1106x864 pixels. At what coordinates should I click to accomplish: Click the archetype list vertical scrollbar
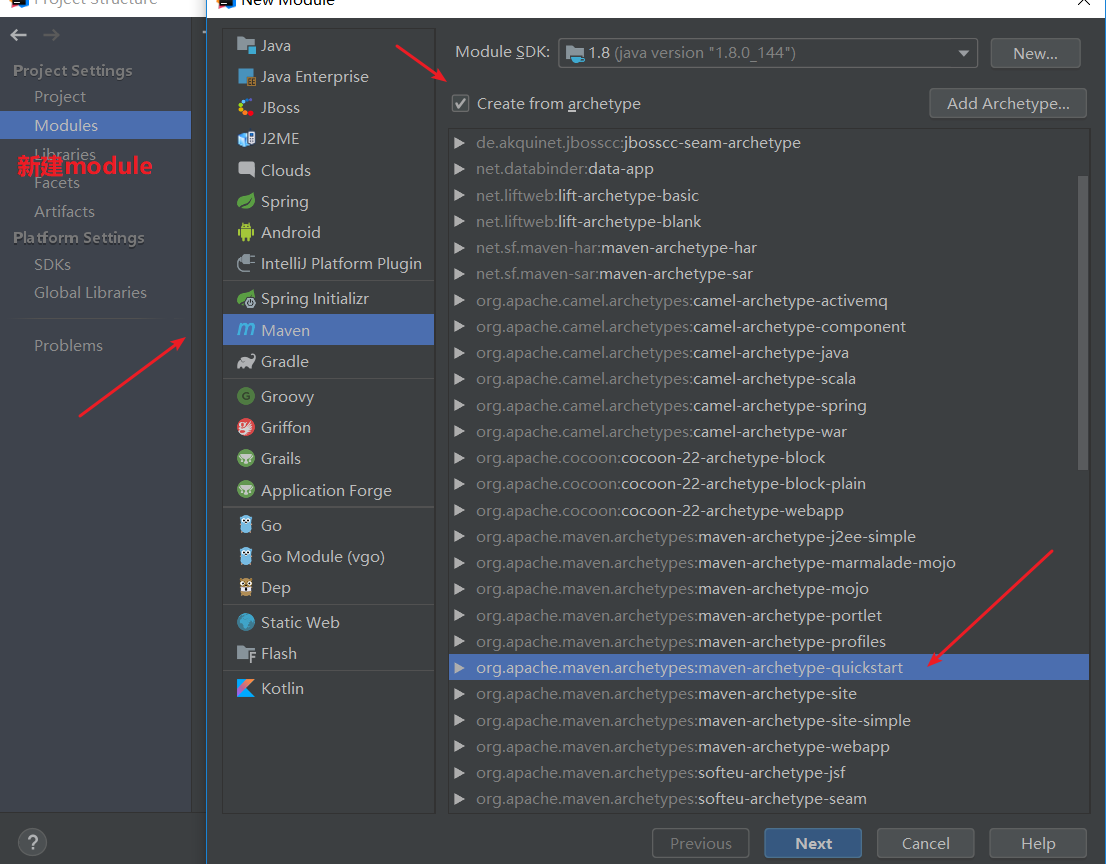(1082, 320)
